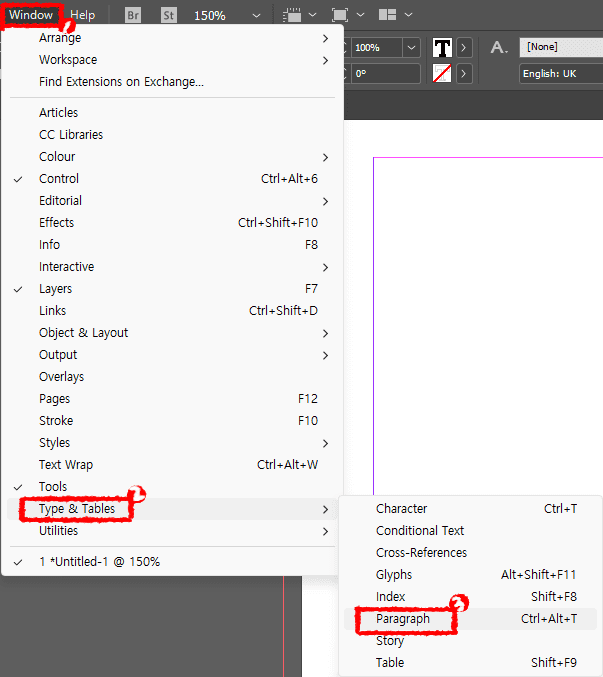Viewport: 603px width, 677px height.
Task: Select Index from submenu
Action: (x=470, y=598)
